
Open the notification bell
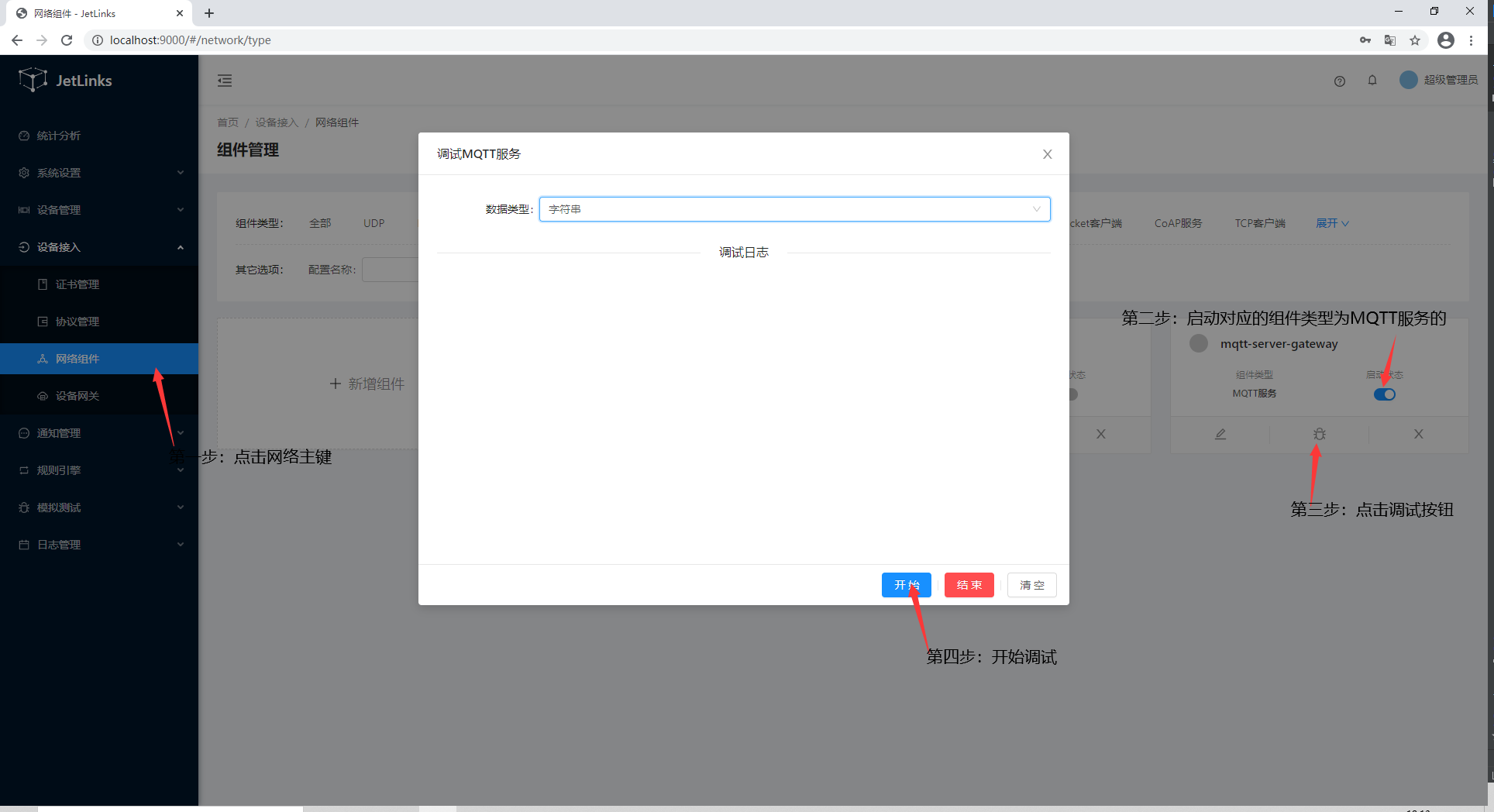1372,81
